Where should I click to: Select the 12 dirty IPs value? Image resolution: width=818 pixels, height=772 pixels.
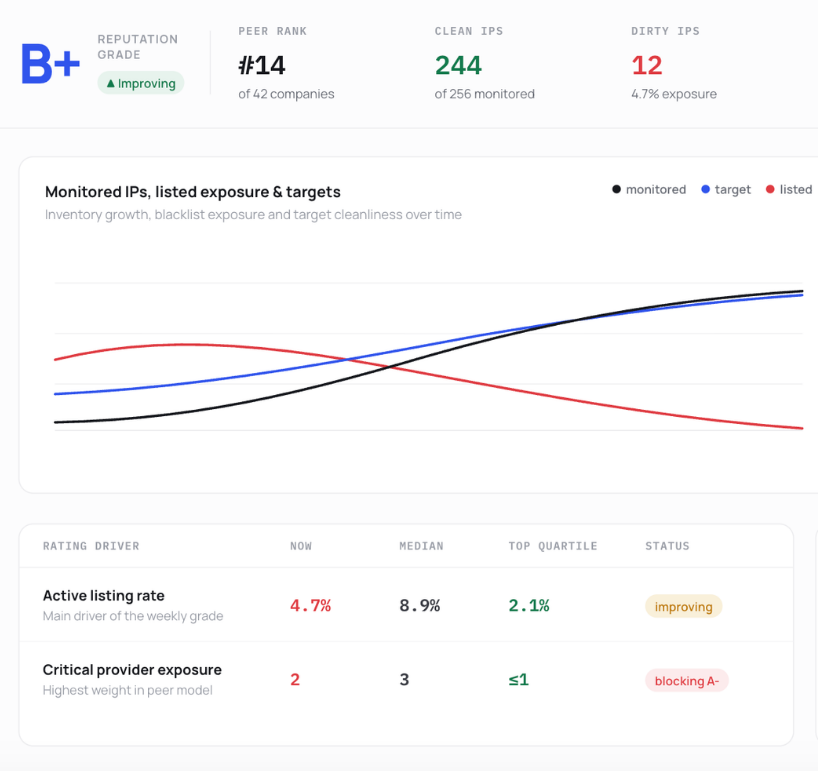(647, 66)
